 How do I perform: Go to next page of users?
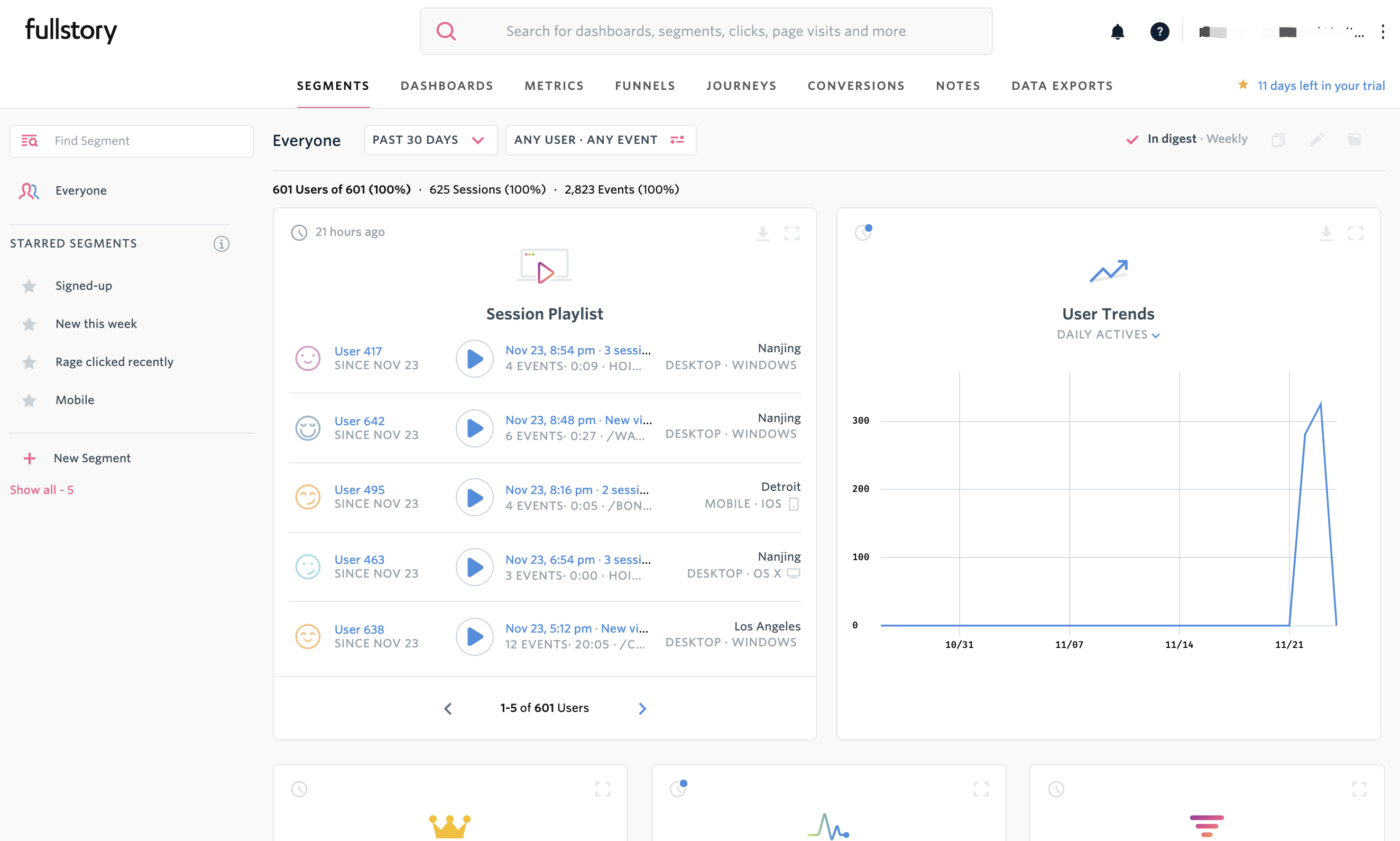point(642,708)
